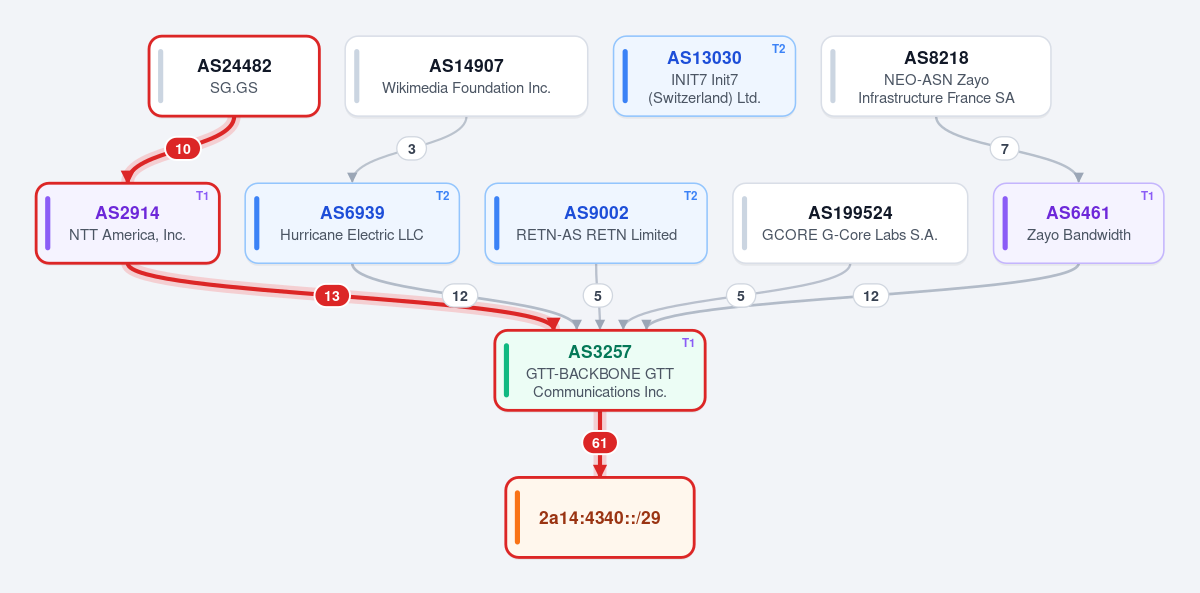The width and height of the screenshot is (1200, 593).
Task: Select the AS14907 Wikimedia Foundation node
Action: pos(466,76)
